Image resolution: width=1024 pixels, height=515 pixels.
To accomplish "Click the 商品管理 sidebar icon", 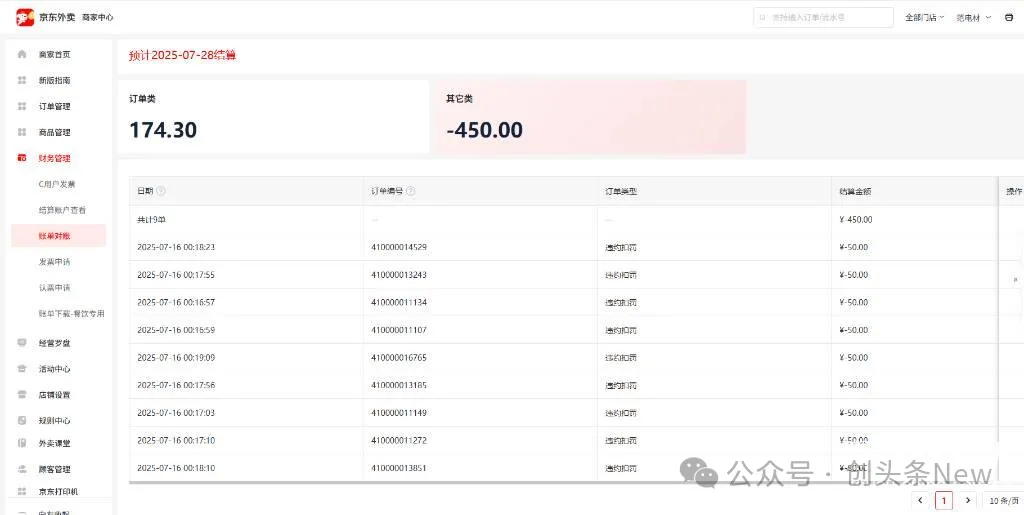I will (x=22, y=132).
